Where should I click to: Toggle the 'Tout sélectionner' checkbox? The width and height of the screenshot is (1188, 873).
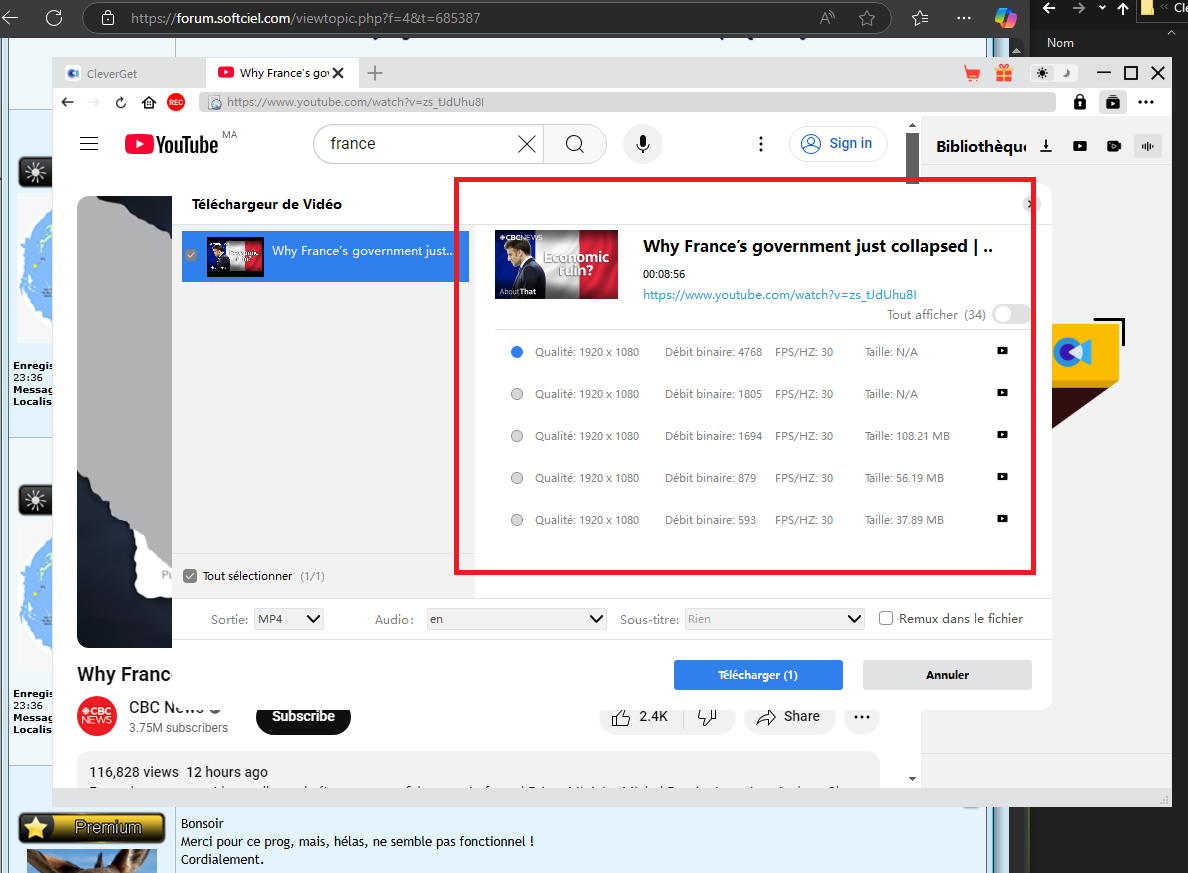[x=190, y=576]
